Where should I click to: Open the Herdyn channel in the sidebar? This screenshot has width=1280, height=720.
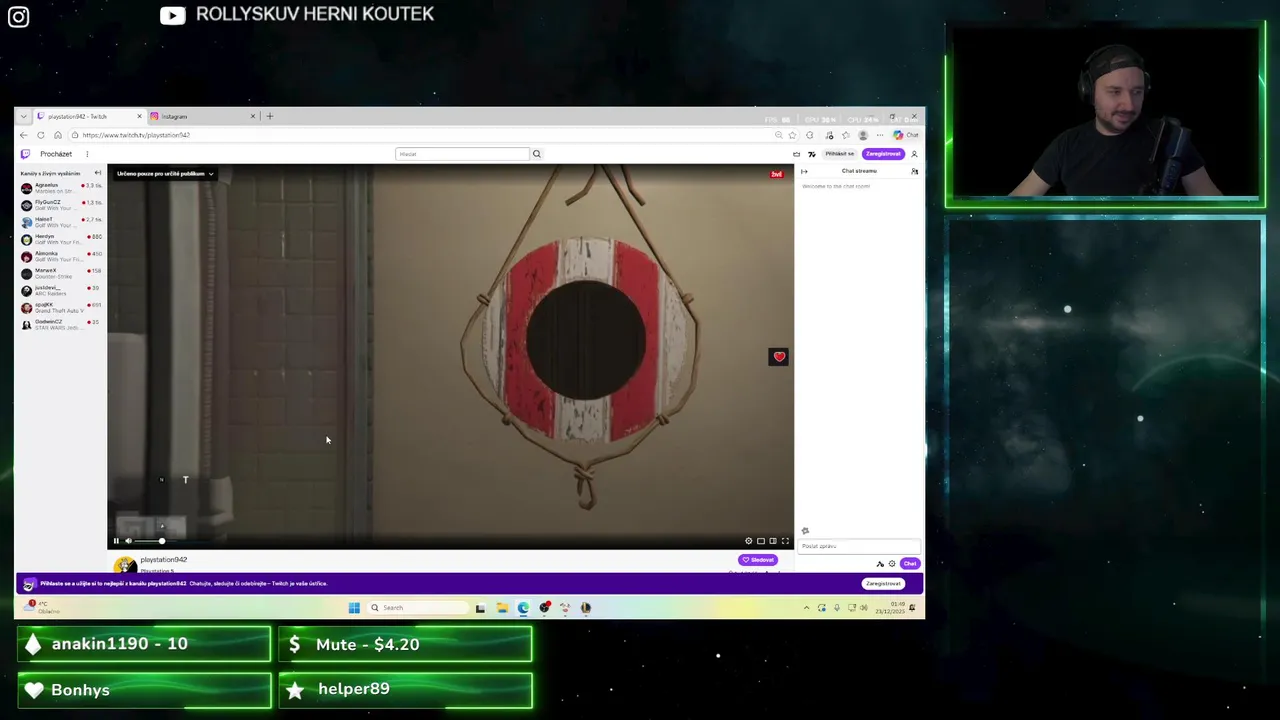pyautogui.click(x=61, y=239)
